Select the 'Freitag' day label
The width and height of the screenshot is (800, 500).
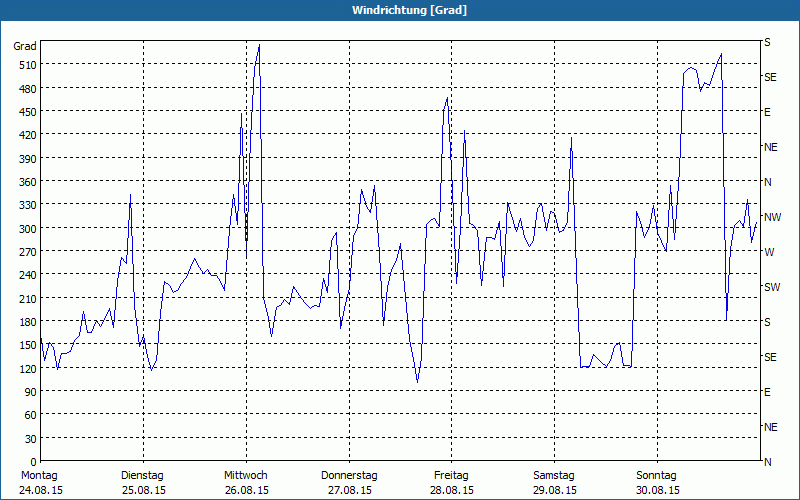(451, 476)
